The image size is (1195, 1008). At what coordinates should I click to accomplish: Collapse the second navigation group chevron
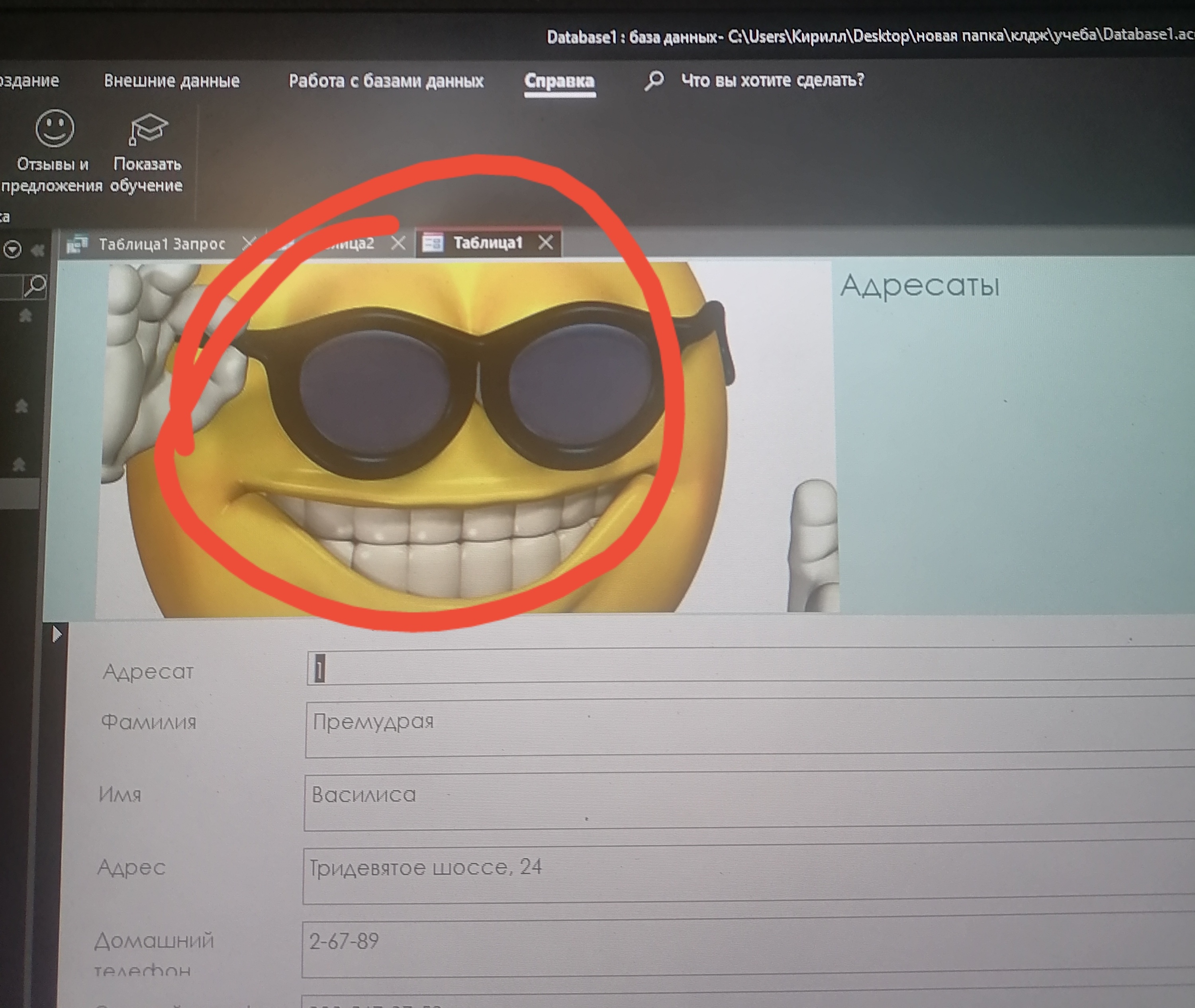[21, 406]
